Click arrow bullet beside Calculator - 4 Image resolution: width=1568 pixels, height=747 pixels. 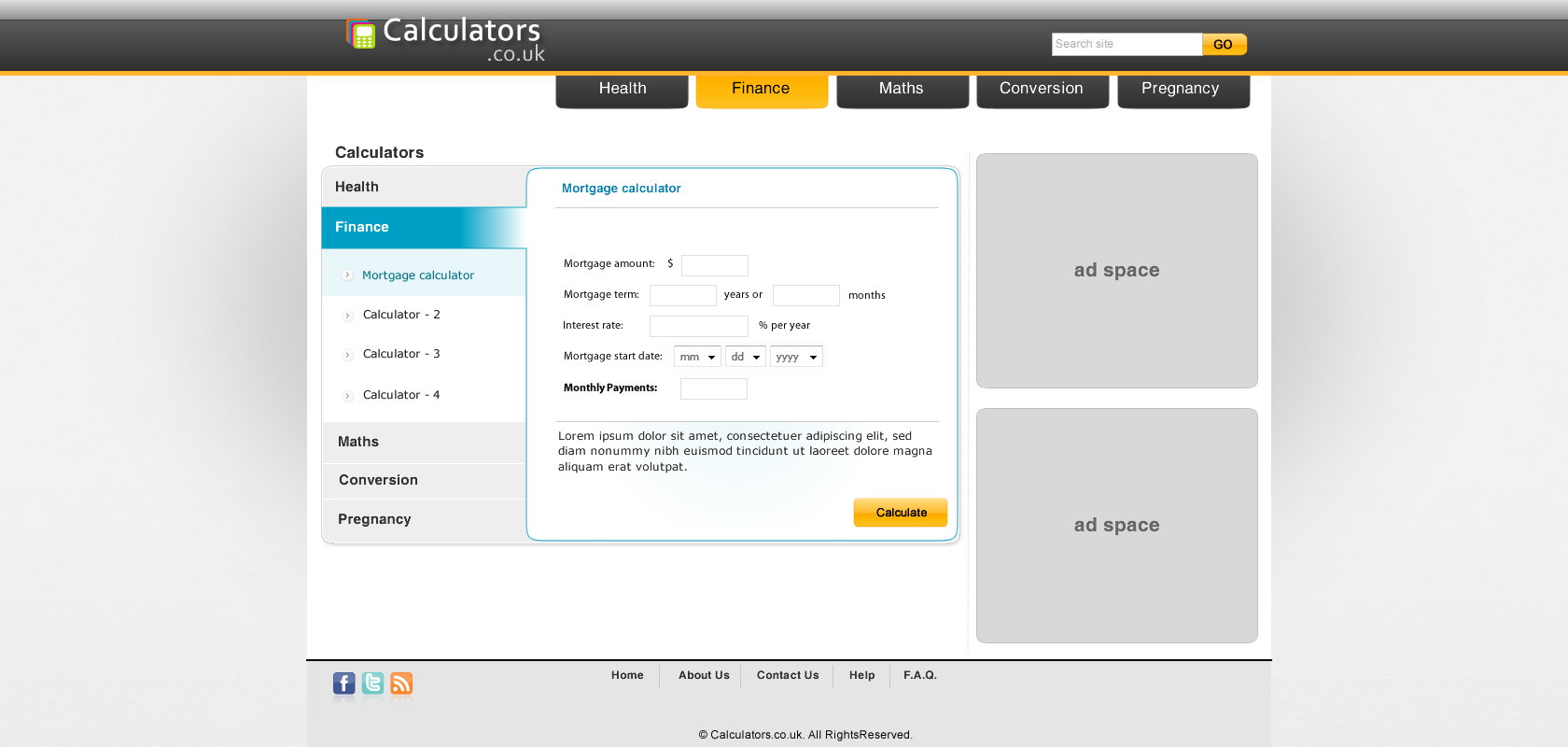[x=348, y=396]
